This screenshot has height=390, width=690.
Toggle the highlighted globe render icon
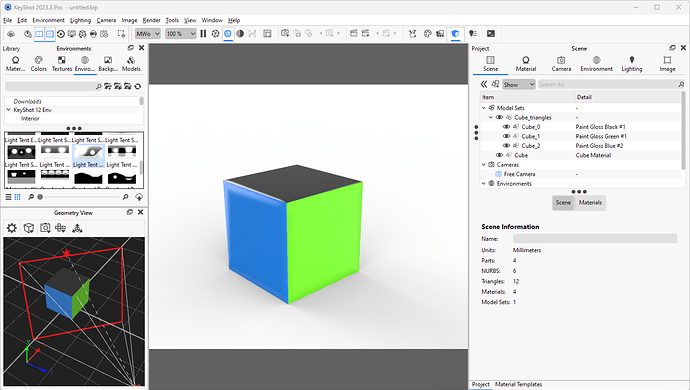tap(228, 34)
